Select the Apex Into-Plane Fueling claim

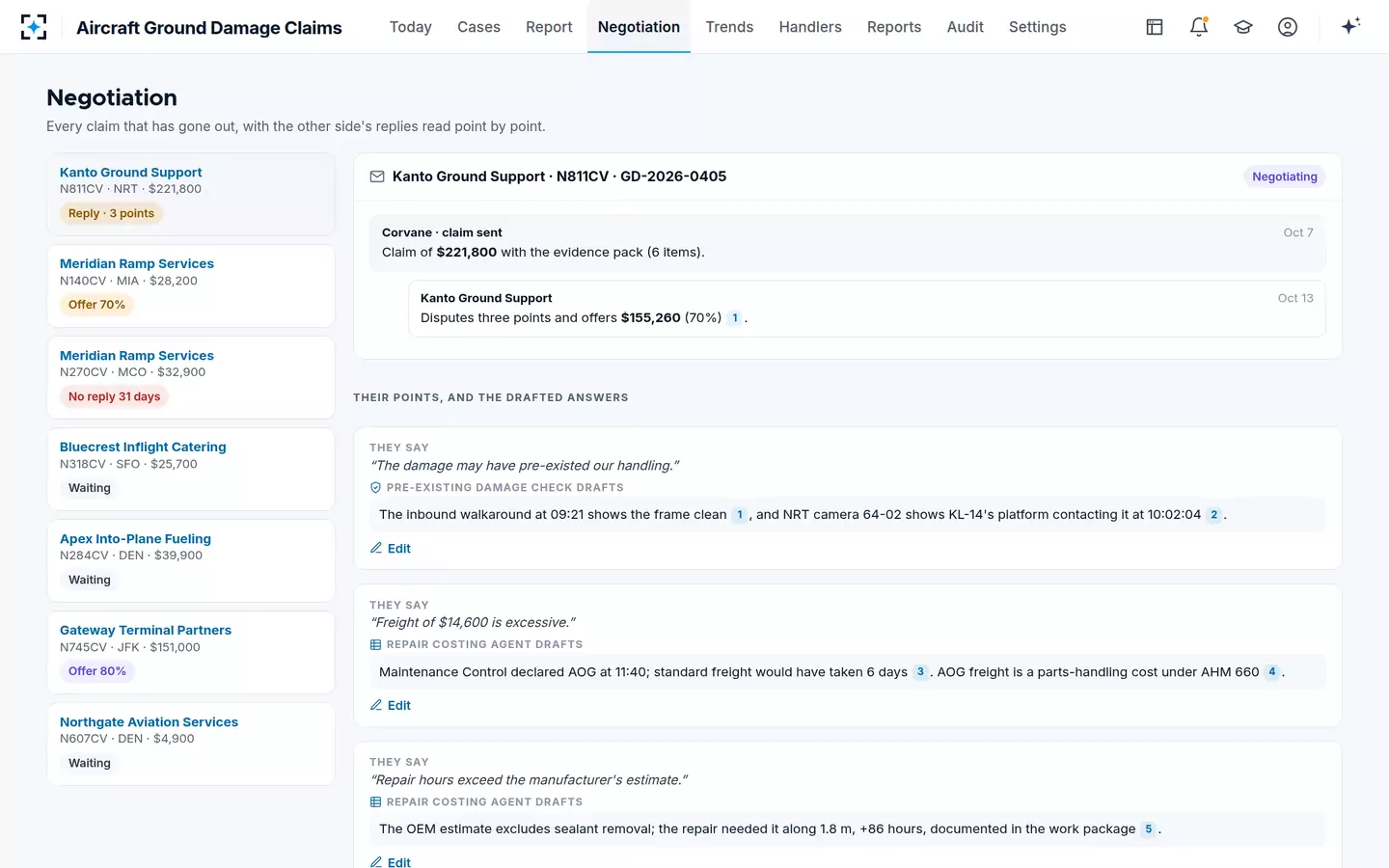(x=191, y=561)
